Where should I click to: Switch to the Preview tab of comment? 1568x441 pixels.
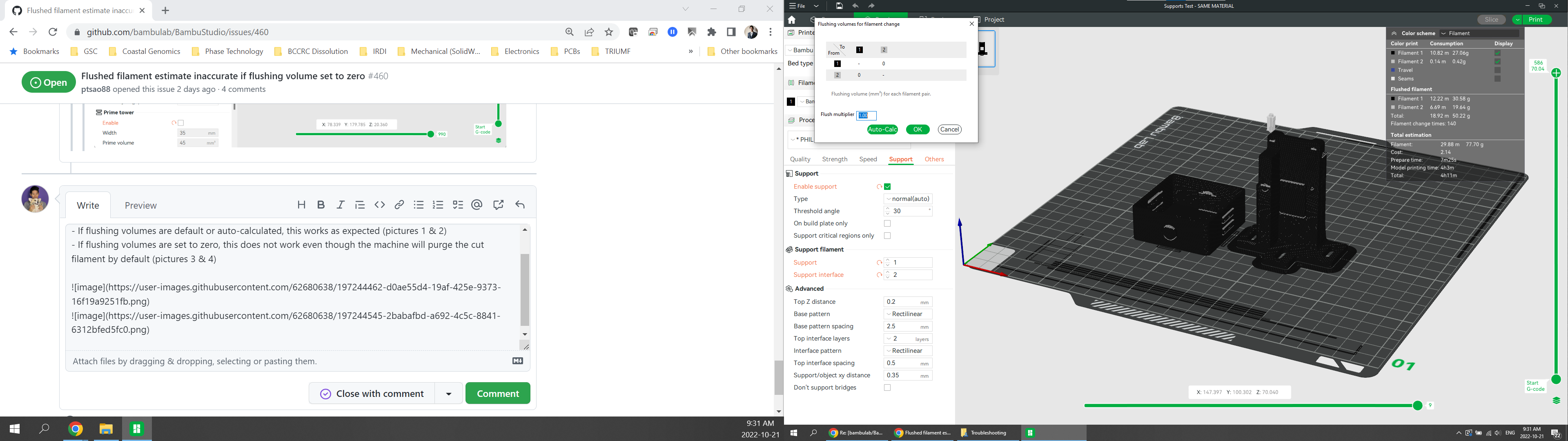pos(140,206)
